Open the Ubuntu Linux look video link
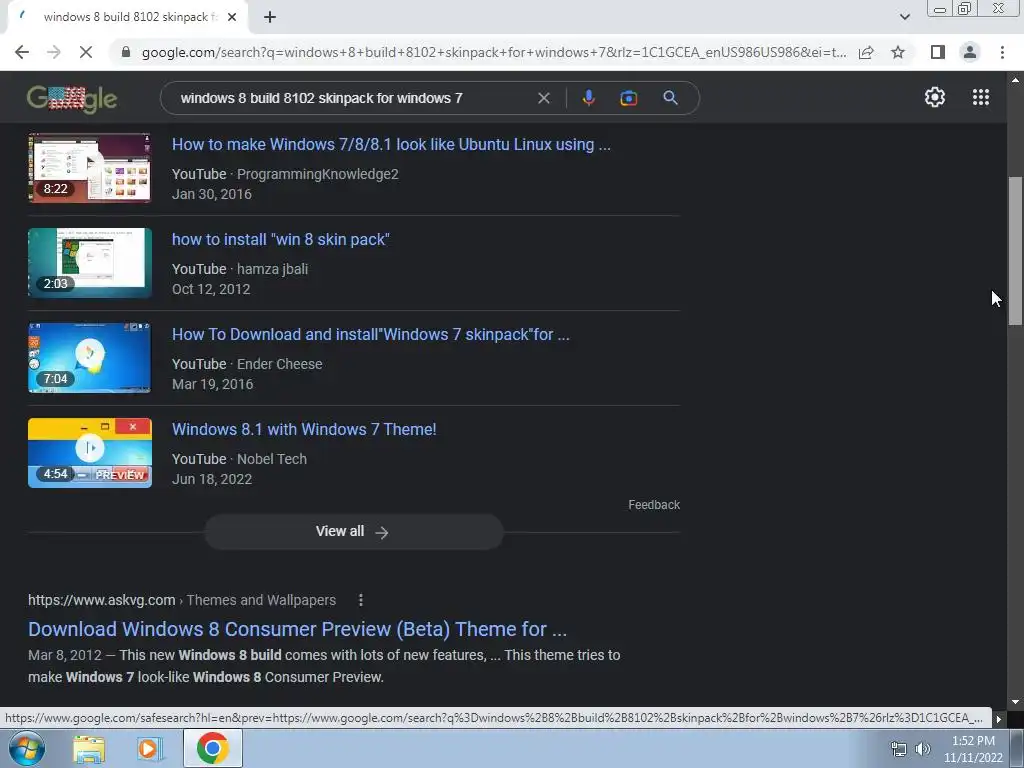 391,144
